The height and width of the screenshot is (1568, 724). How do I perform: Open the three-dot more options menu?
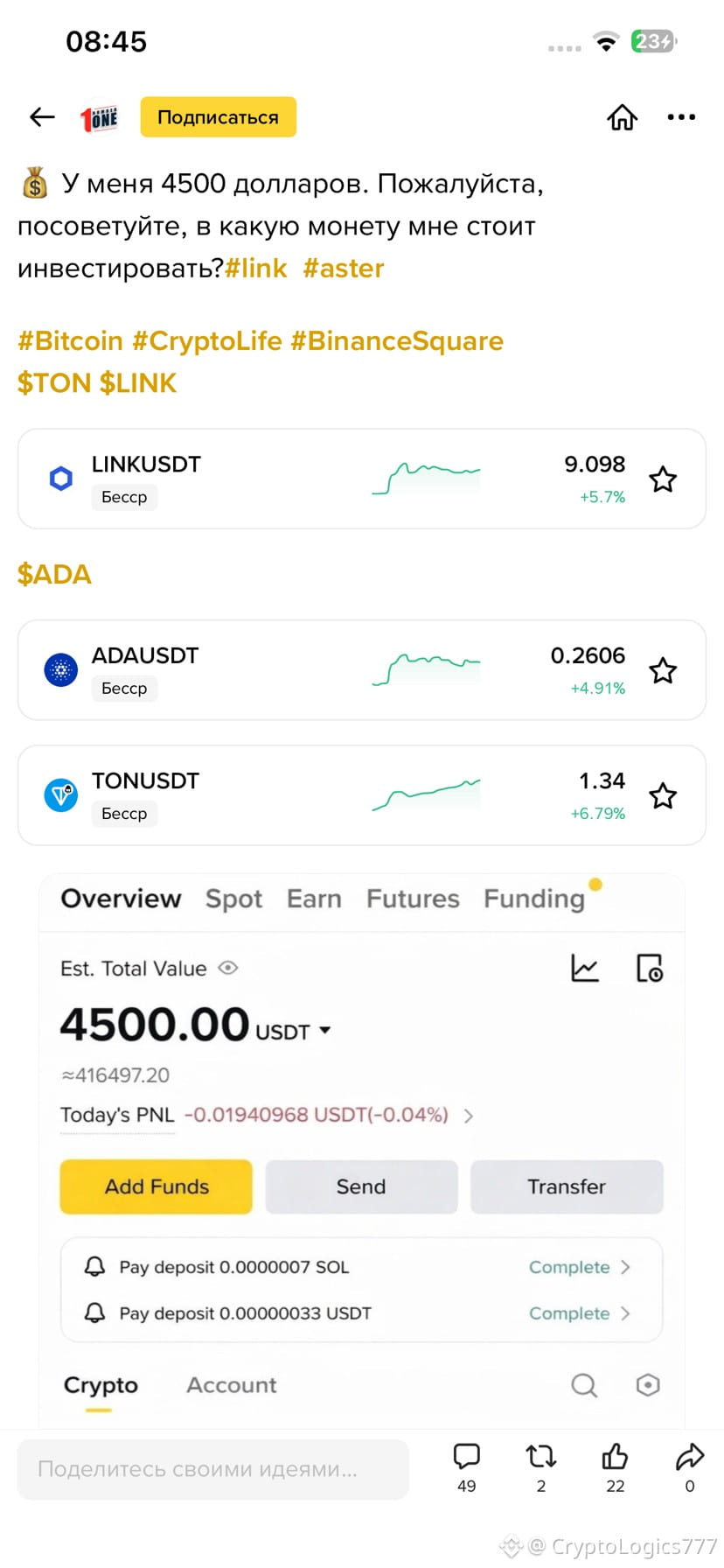(681, 117)
